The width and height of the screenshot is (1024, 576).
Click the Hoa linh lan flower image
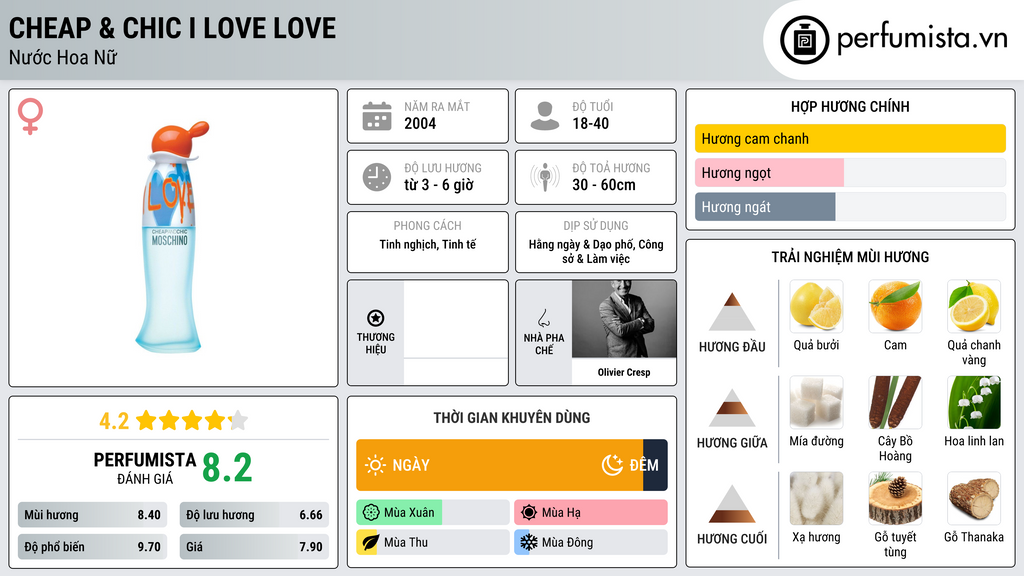coord(974,402)
